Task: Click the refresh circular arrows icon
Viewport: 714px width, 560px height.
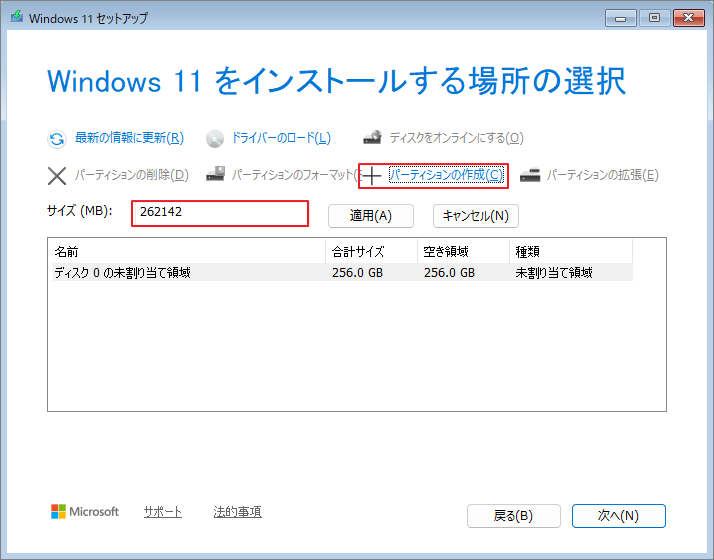Action: click(x=57, y=139)
